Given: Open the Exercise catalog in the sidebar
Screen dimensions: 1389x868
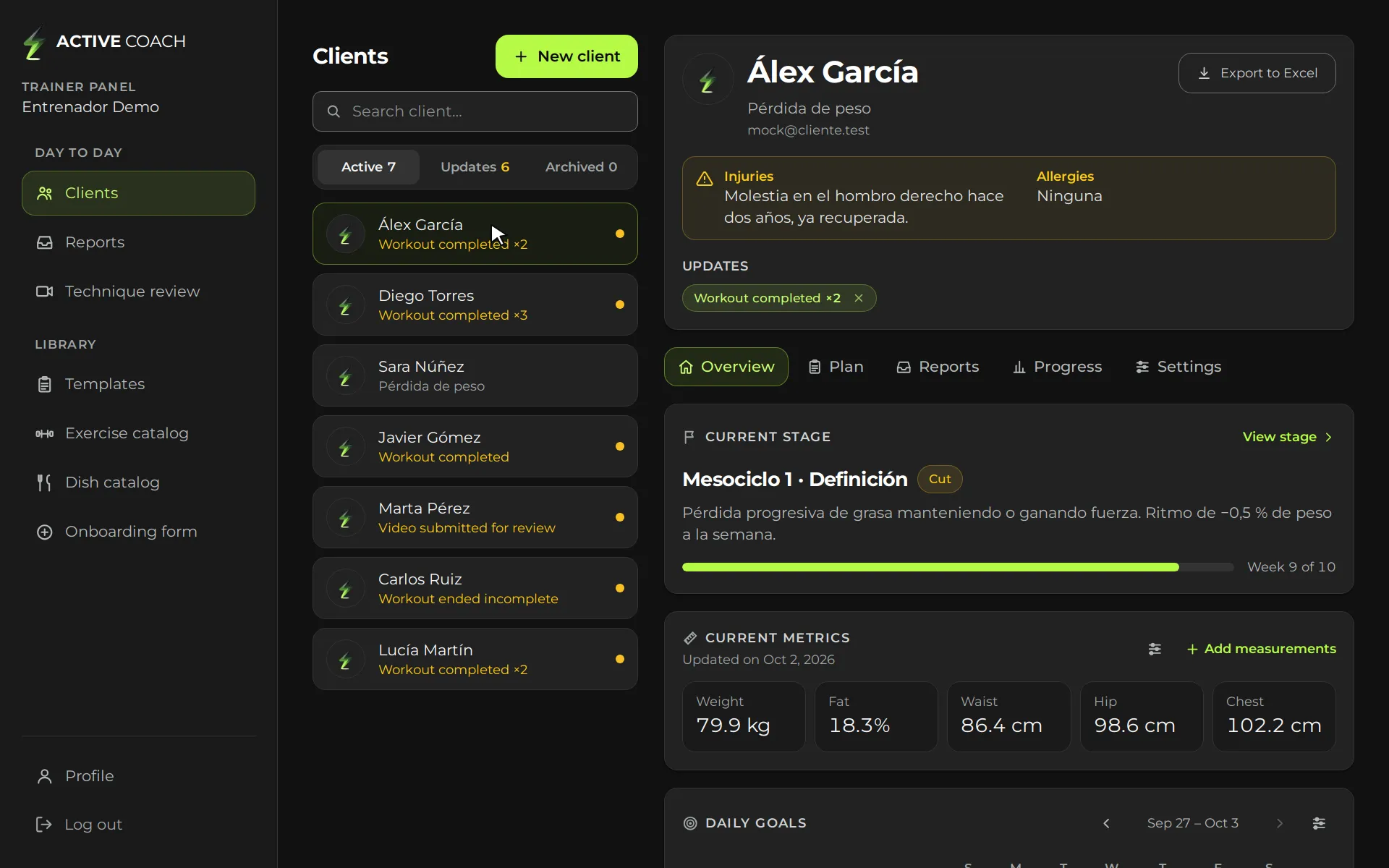Looking at the screenshot, I should click(x=138, y=433).
